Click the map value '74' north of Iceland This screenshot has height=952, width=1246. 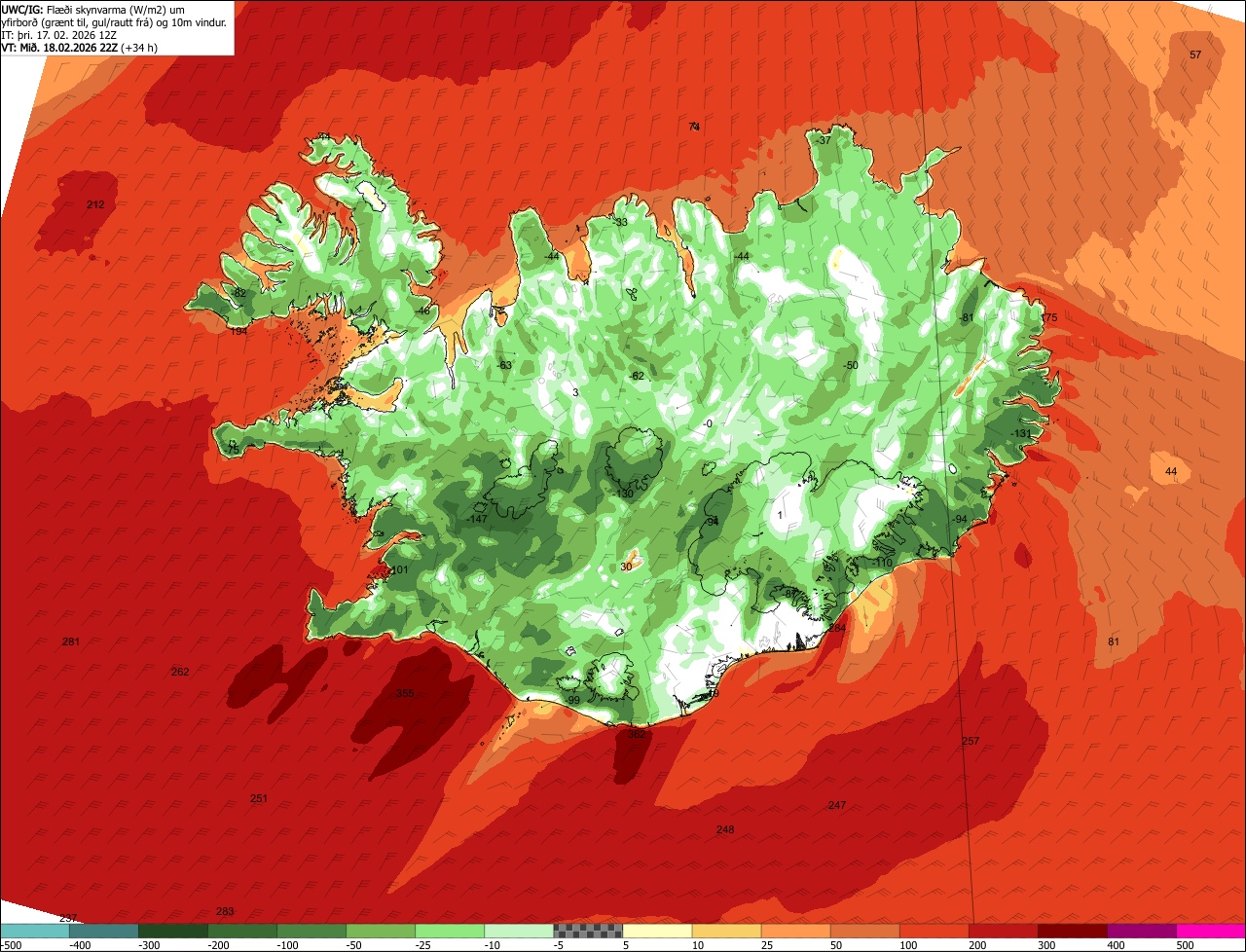(x=694, y=127)
